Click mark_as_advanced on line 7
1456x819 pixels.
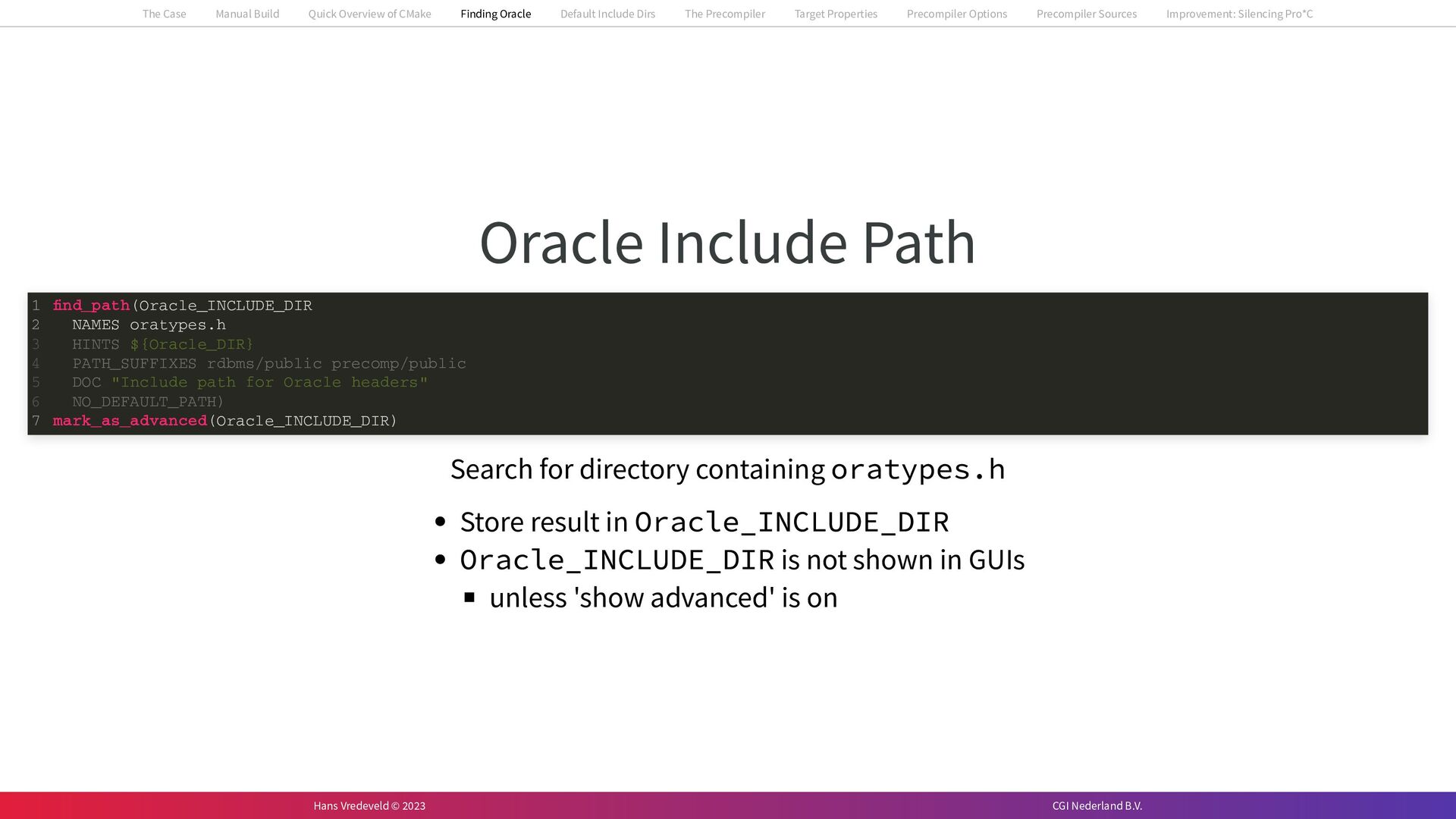[130, 421]
